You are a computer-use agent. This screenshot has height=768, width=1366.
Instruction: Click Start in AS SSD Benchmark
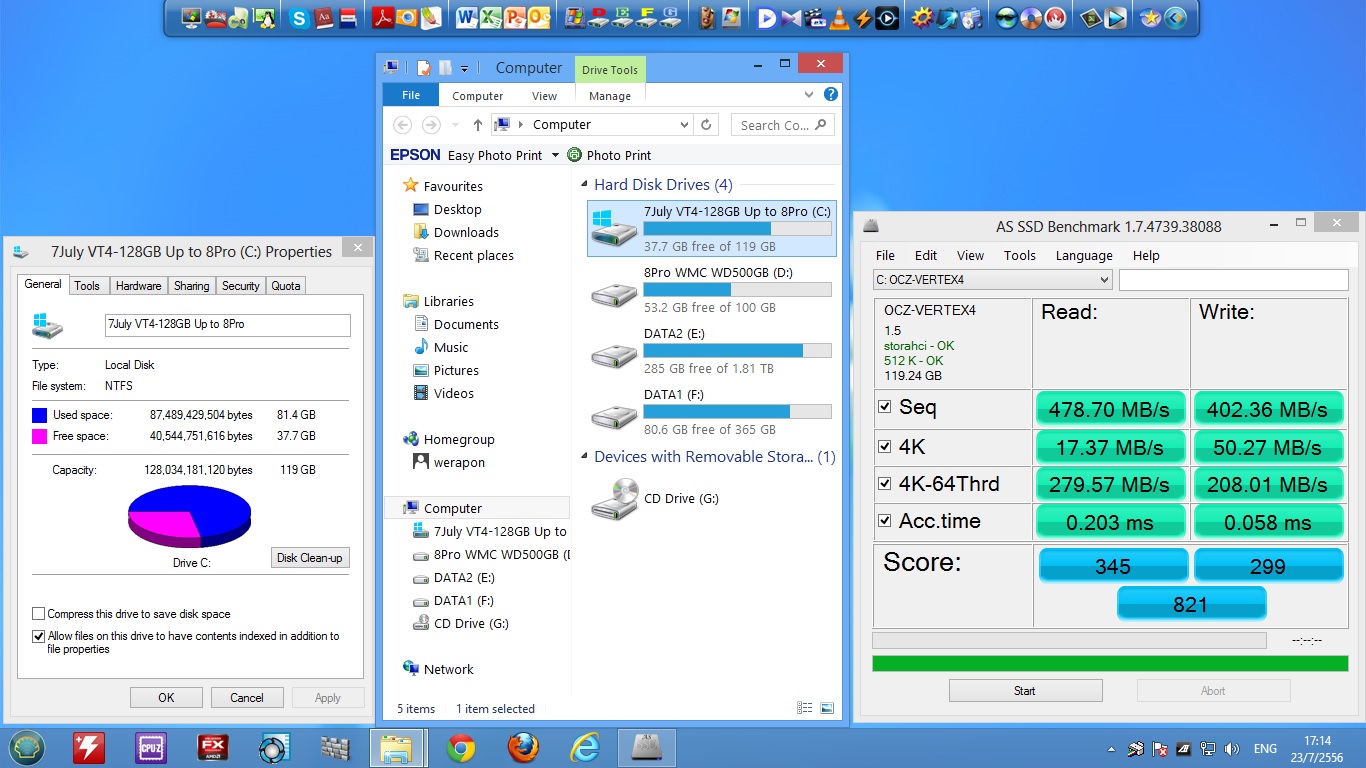(1025, 691)
